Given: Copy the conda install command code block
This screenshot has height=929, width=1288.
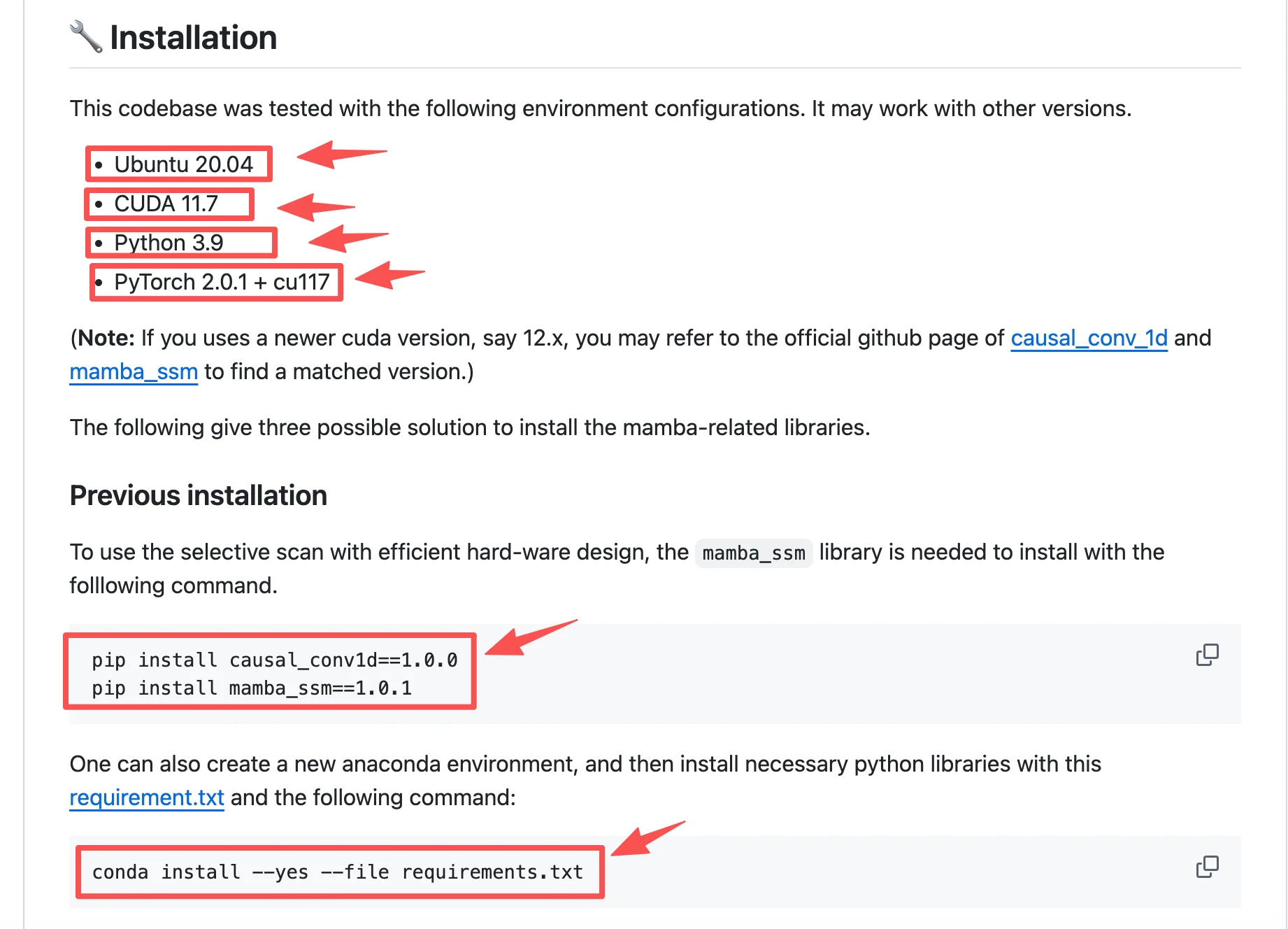Looking at the screenshot, I should (x=1207, y=867).
